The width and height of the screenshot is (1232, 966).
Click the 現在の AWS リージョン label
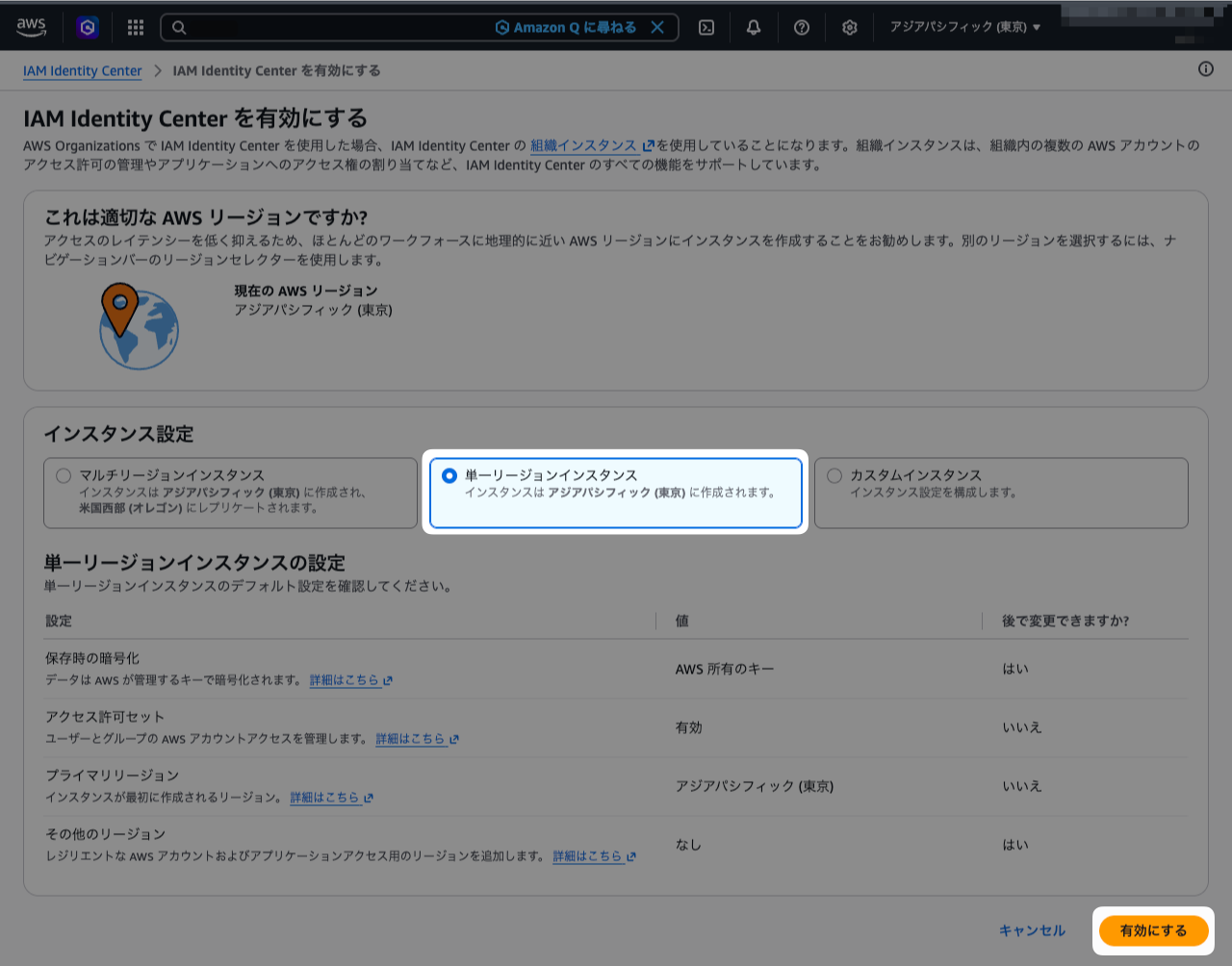tap(306, 291)
